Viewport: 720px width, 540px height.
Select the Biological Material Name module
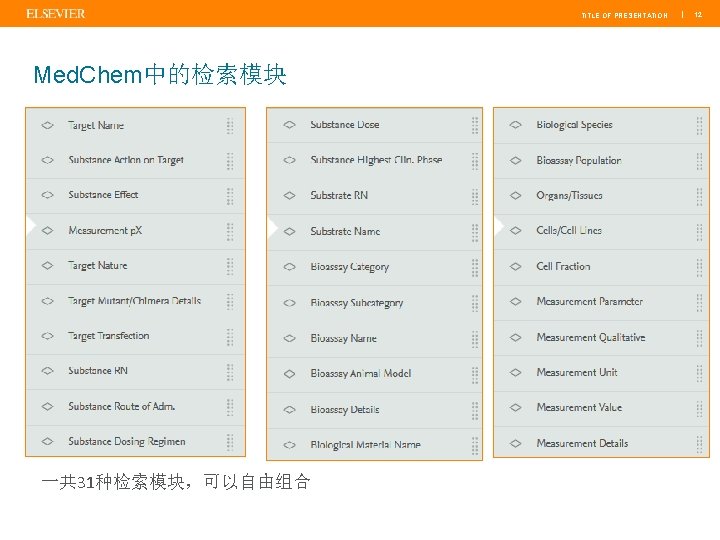(375, 444)
